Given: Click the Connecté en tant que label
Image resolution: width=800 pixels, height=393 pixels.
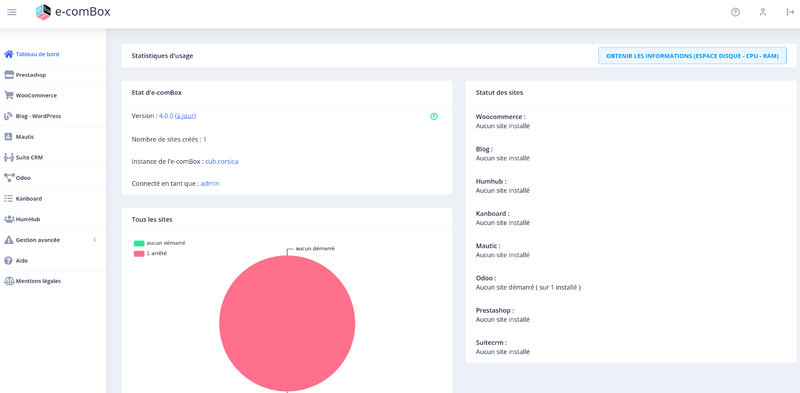Looking at the screenshot, I should click(165, 183).
